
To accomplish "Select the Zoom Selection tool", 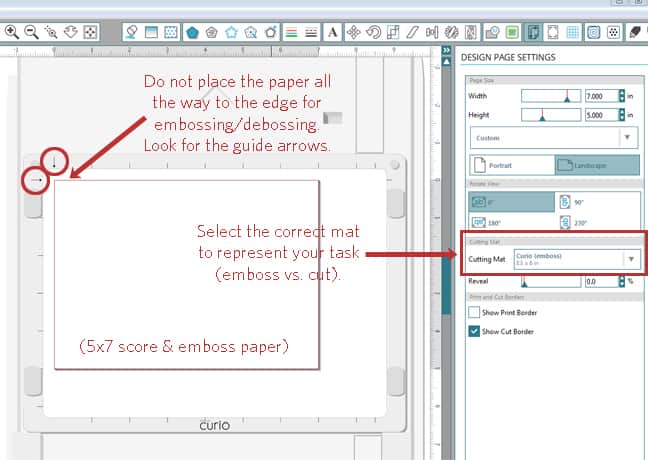I will click(51, 32).
